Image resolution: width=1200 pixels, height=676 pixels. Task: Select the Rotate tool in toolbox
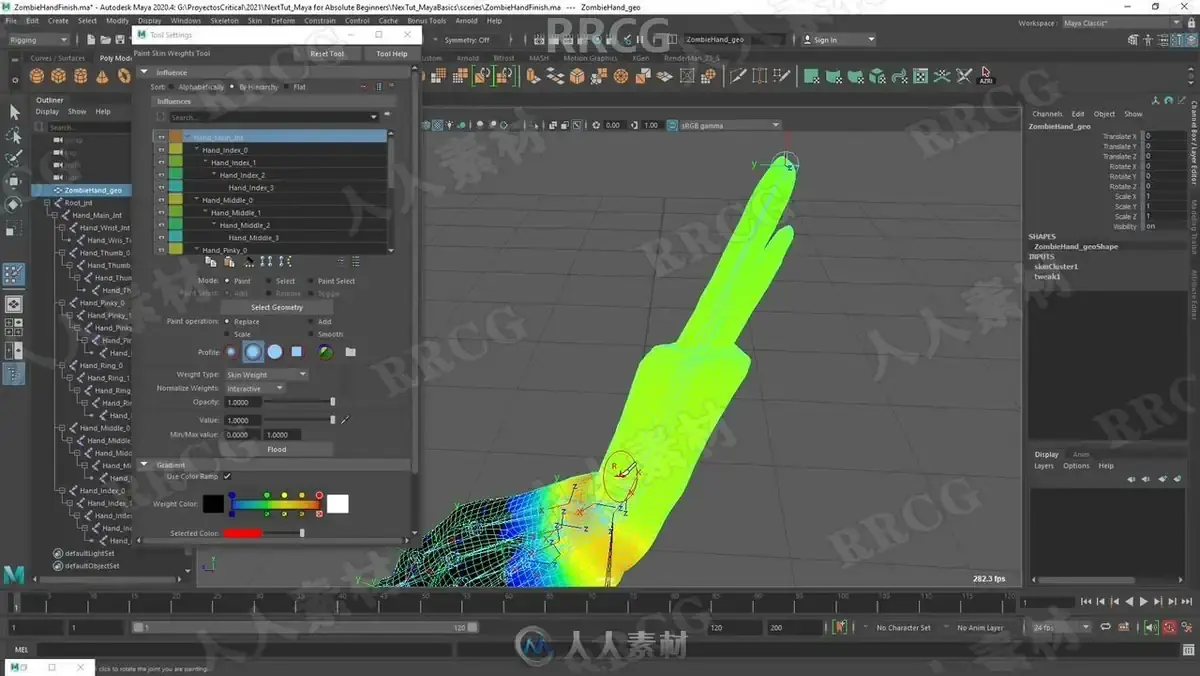(x=14, y=204)
